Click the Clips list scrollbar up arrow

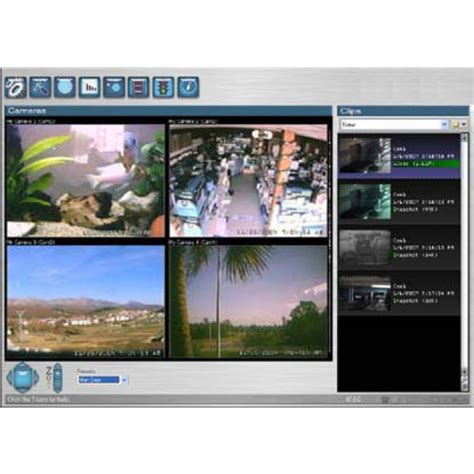coord(465,137)
